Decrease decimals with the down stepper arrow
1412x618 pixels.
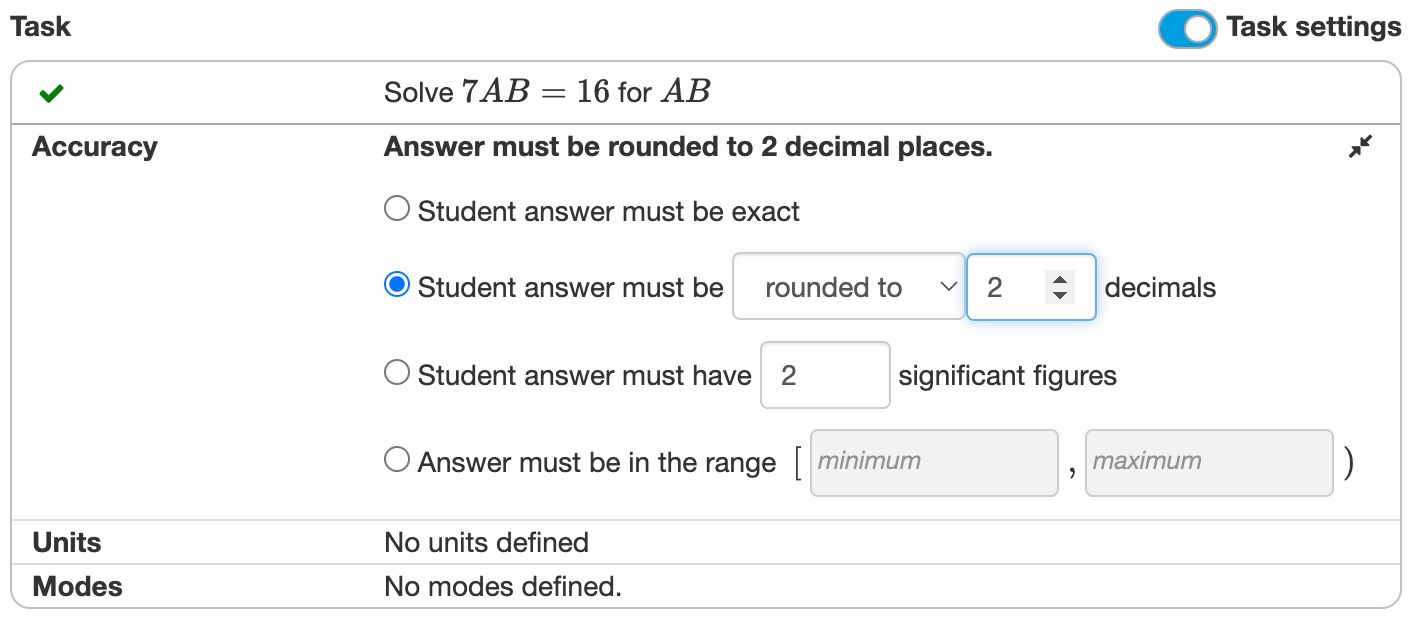pyautogui.click(x=1060, y=296)
